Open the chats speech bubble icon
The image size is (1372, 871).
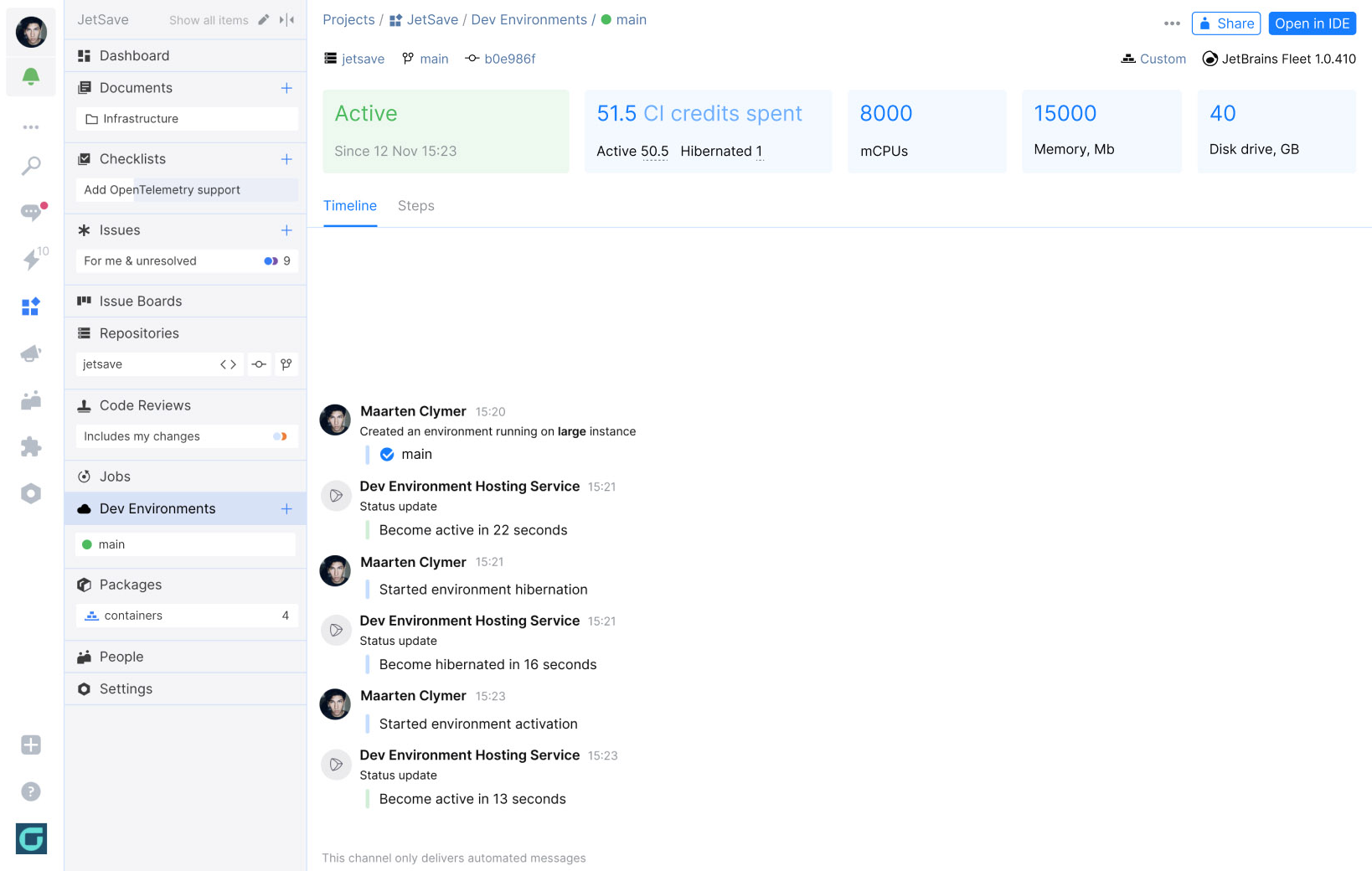coord(31,212)
